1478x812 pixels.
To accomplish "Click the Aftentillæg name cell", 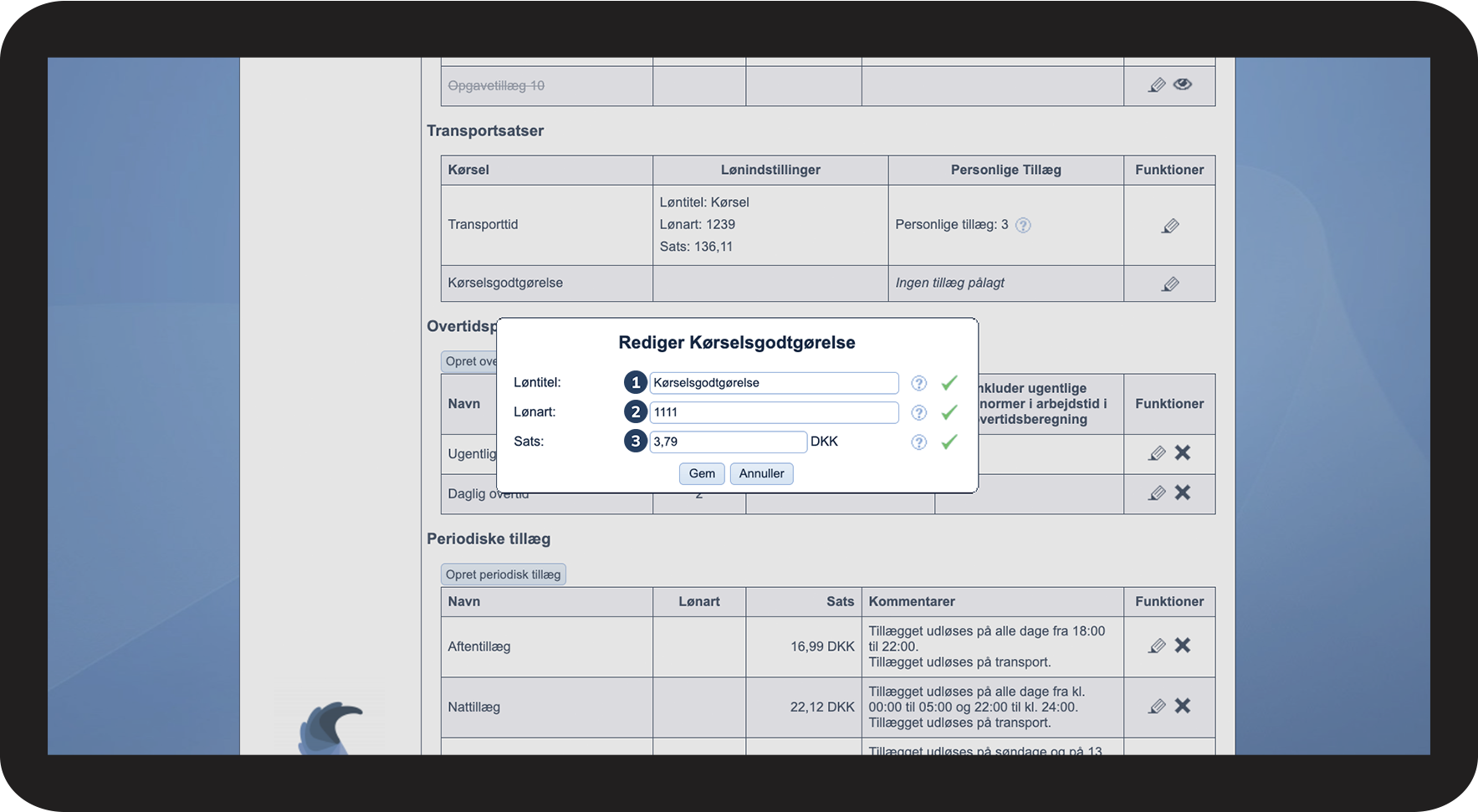I will (547, 646).
